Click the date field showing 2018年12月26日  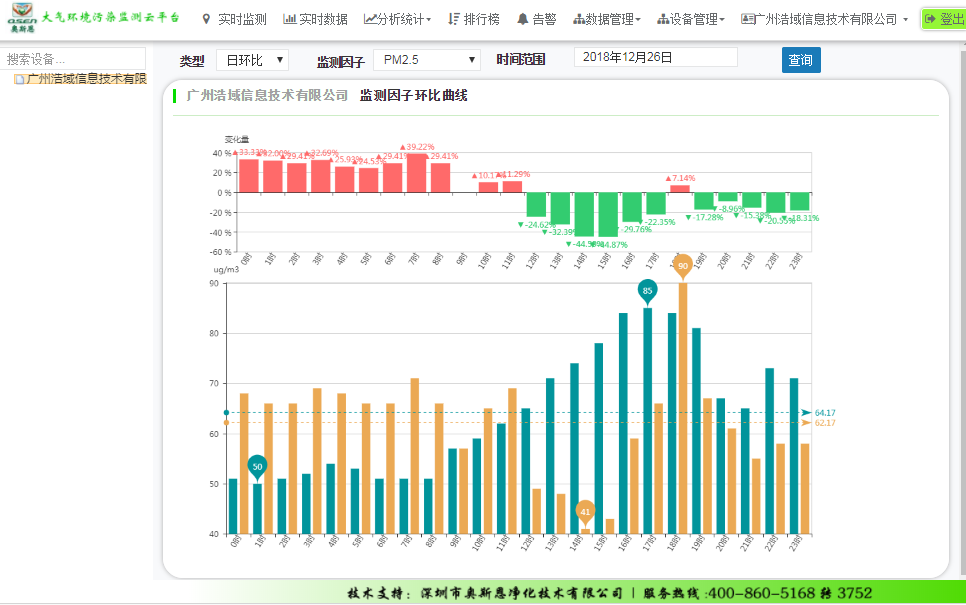coord(655,57)
